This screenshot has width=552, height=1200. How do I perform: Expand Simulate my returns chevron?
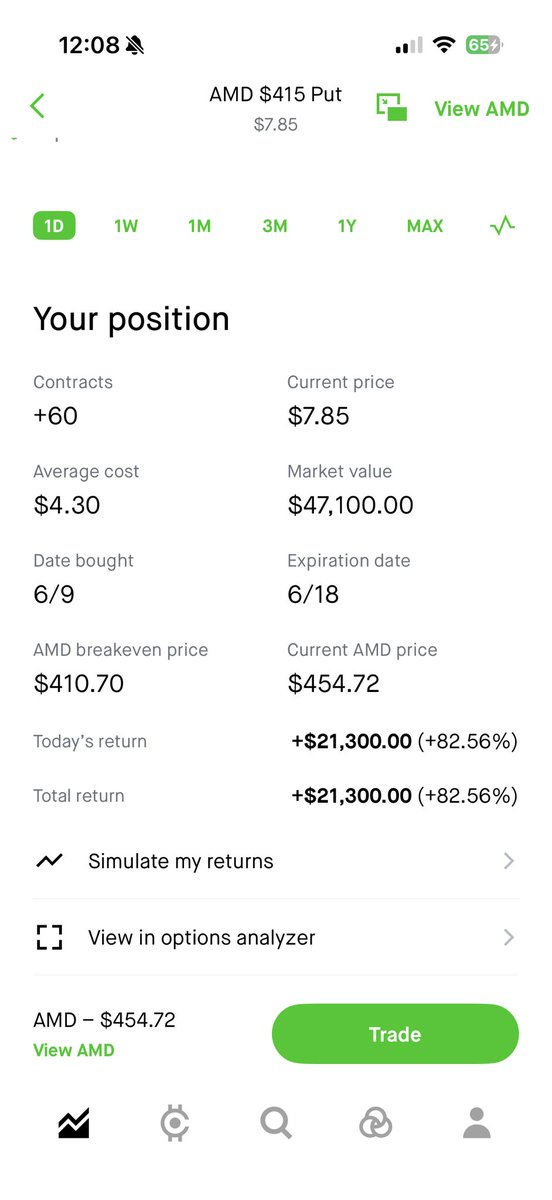click(x=509, y=861)
